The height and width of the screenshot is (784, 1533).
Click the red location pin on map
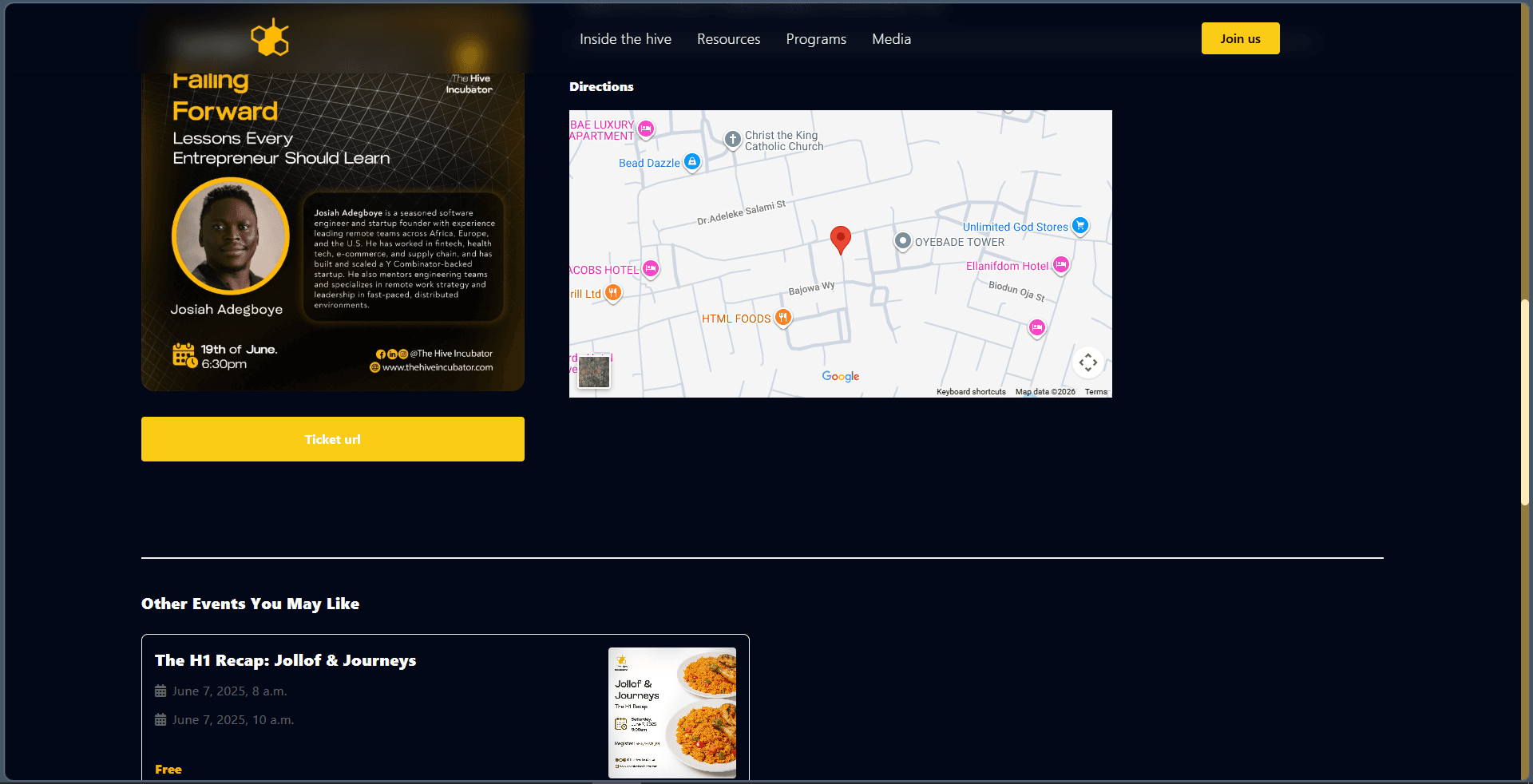pyautogui.click(x=840, y=240)
